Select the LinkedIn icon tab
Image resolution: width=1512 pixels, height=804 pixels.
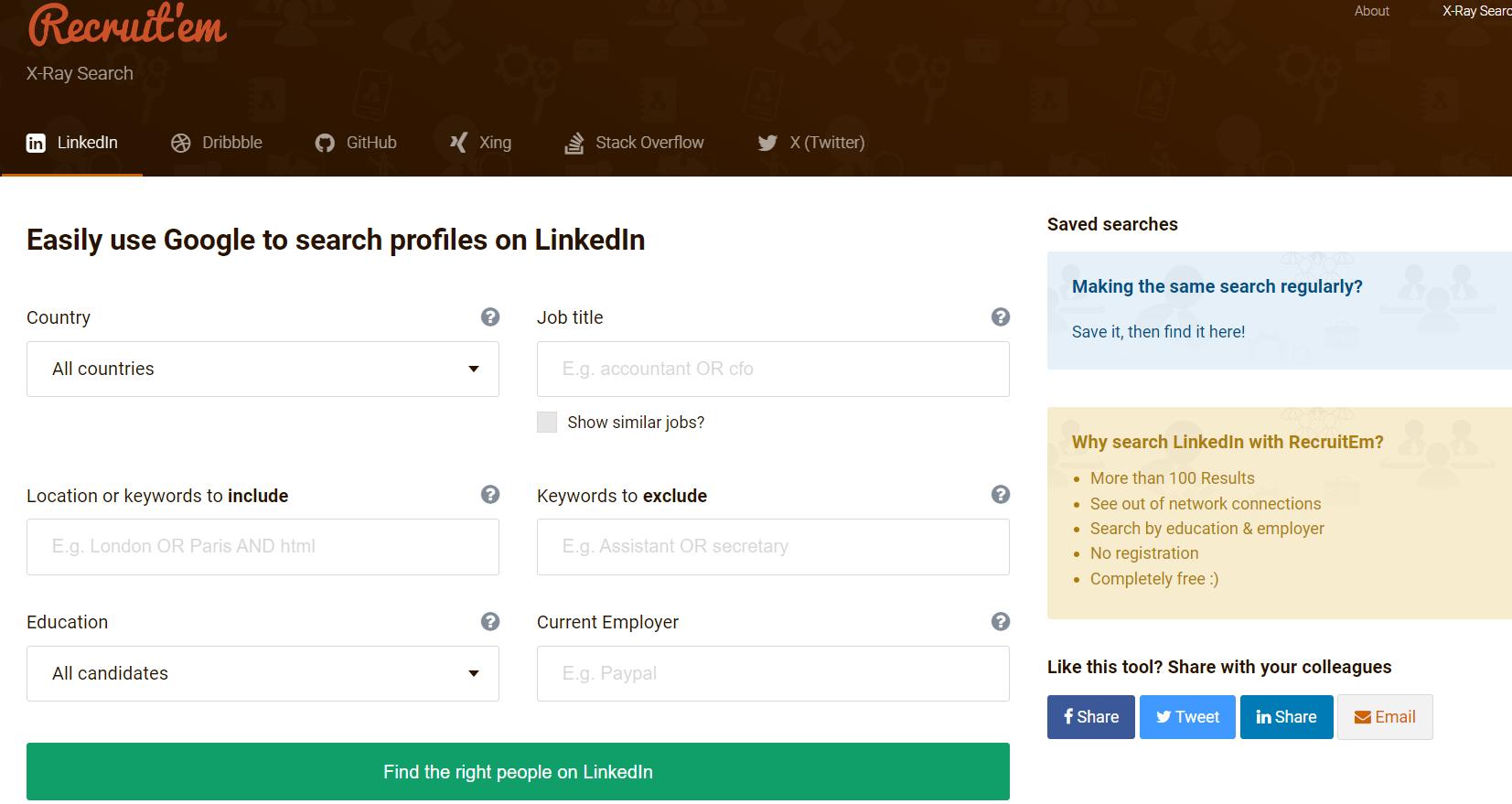coord(36,143)
